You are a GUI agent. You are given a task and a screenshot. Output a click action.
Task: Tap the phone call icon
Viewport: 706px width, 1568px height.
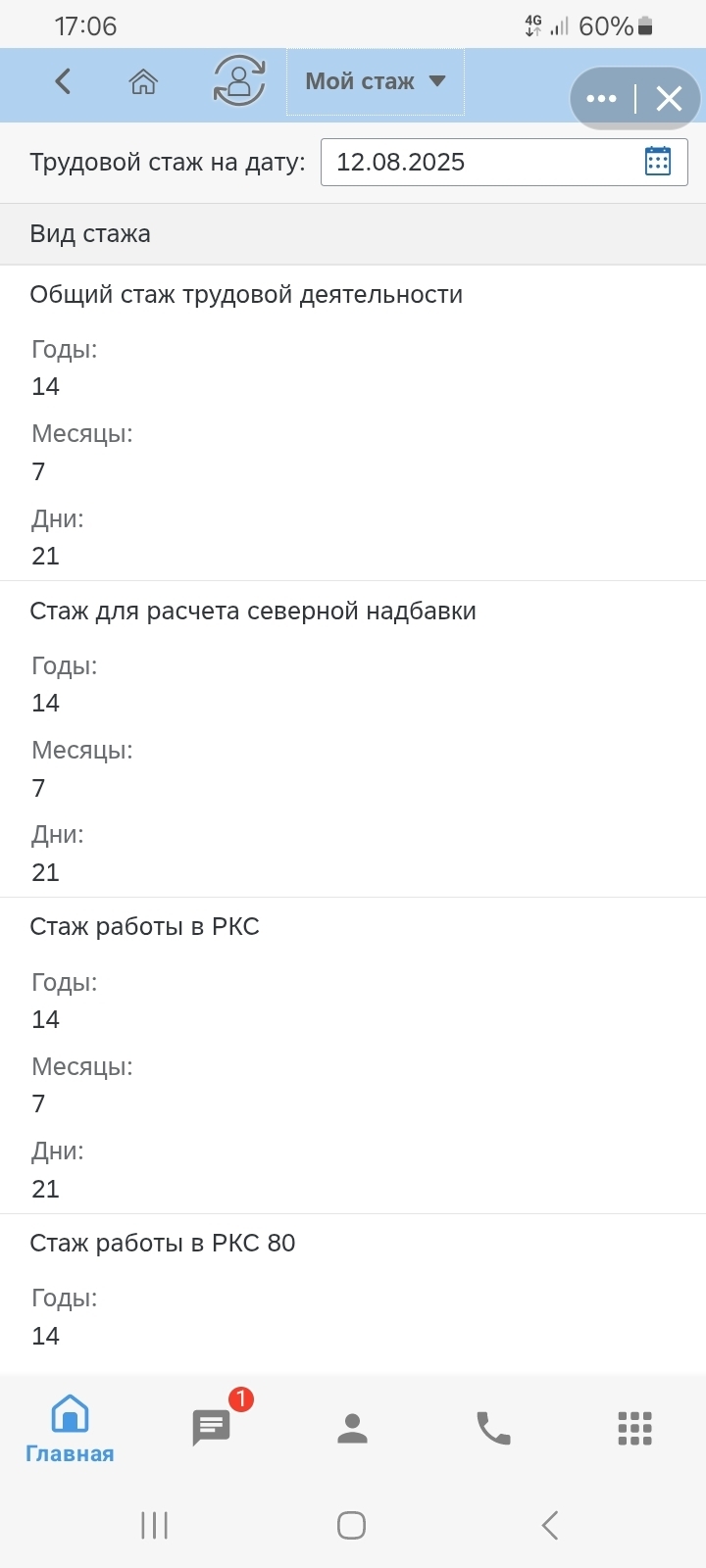pos(493,1428)
